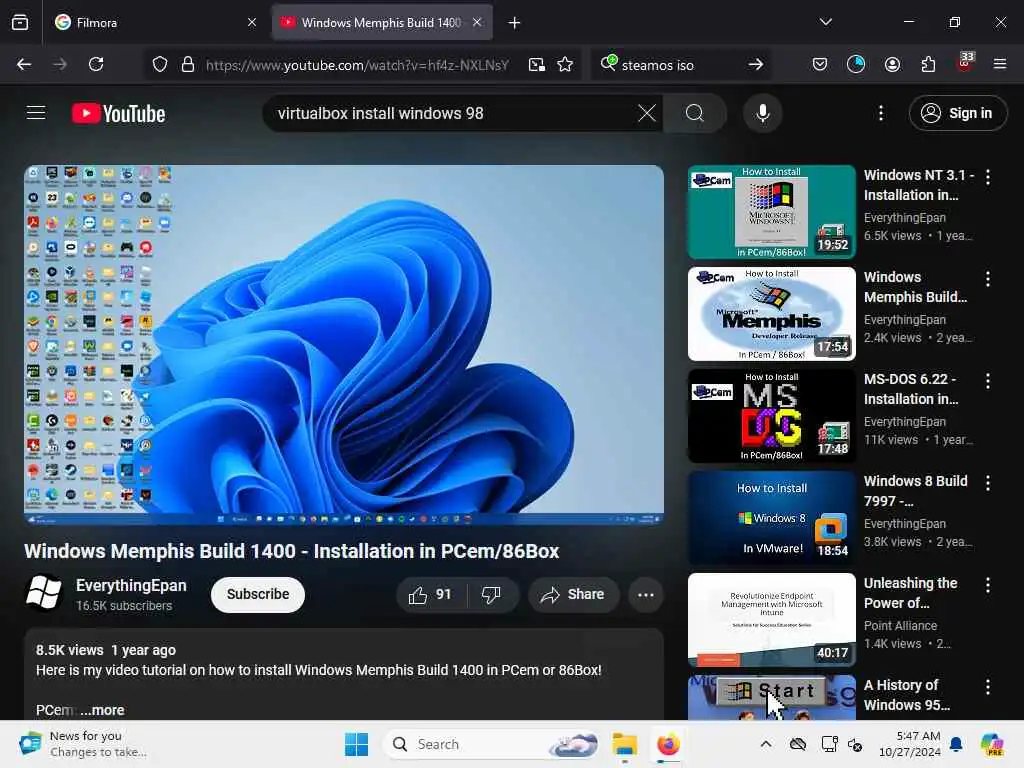Click the main video player
Screen dimensions: 1024x768
pos(344,345)
